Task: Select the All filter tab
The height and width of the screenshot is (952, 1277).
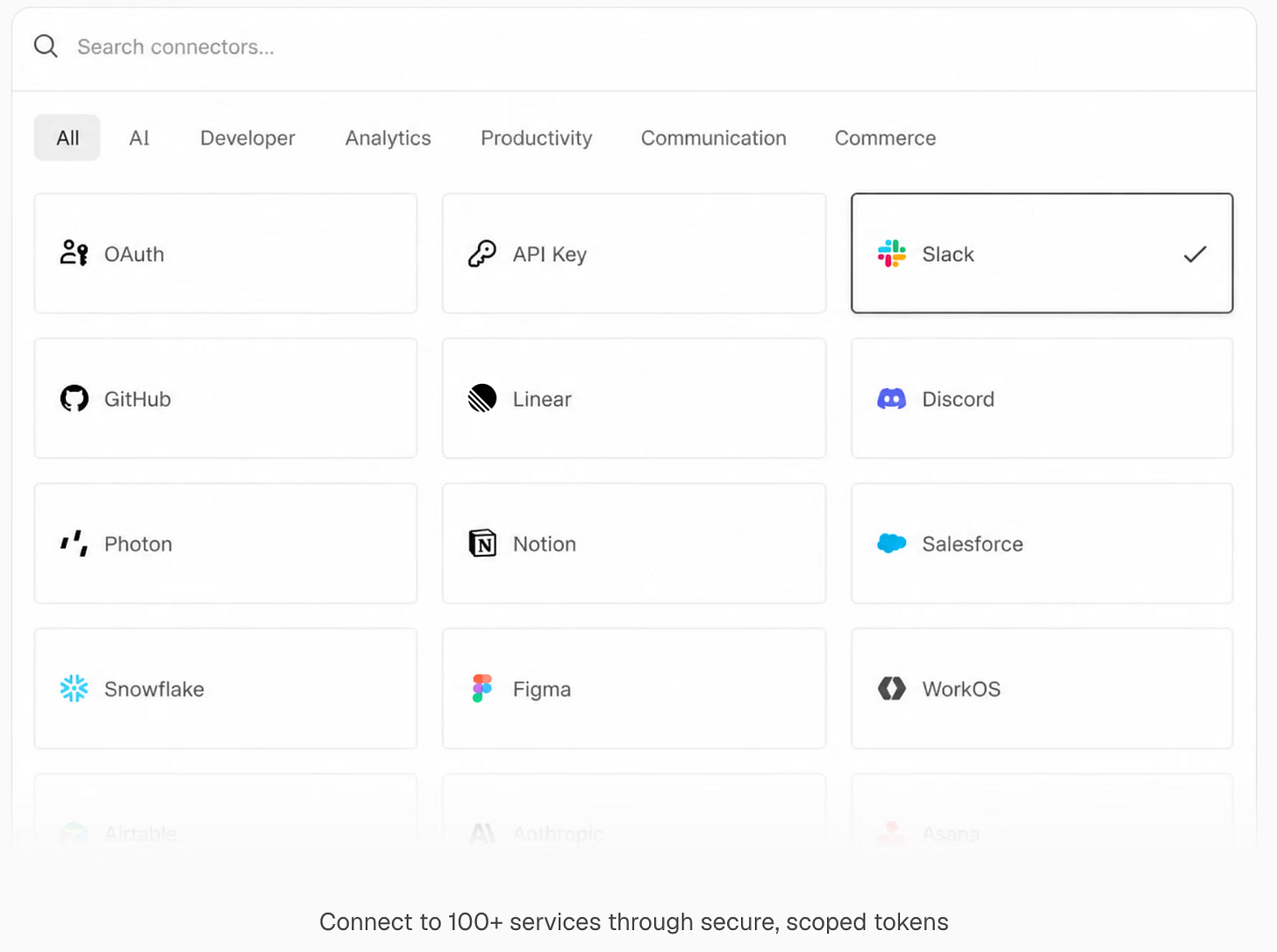Action: [68, 138]
